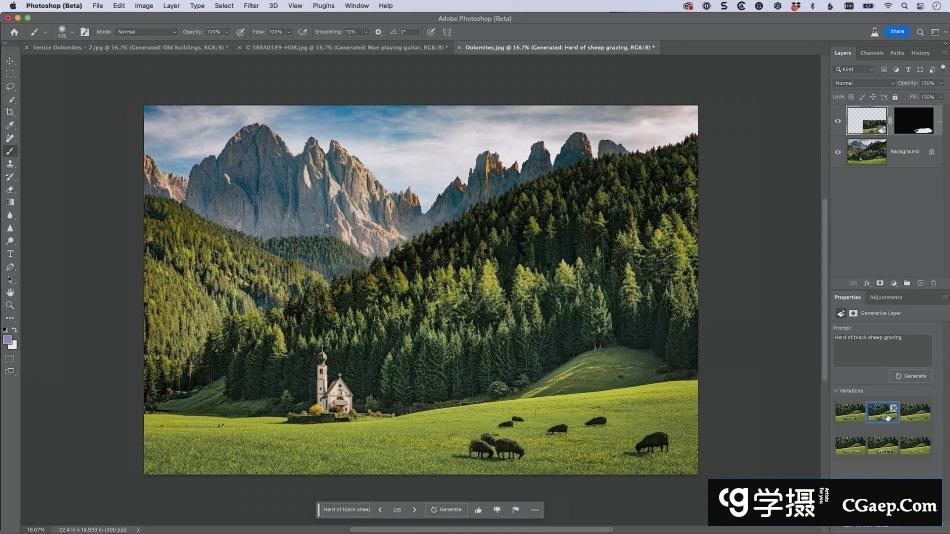This screenshot has width=950, height=534.
Task: Expand the layer Opacity dropdown
Action: point(938,83)
